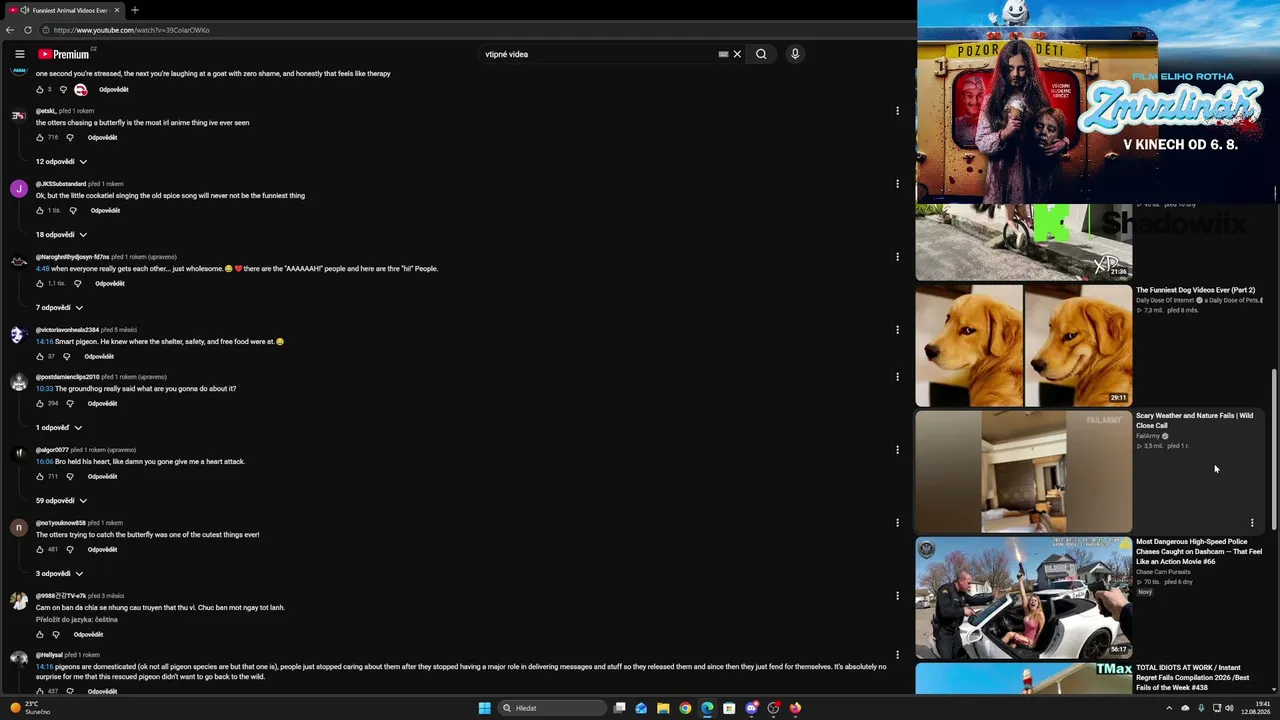Expand the 1 odpověď reply
The height and width of the screenshot is (720, 1280).
[59, 428]
